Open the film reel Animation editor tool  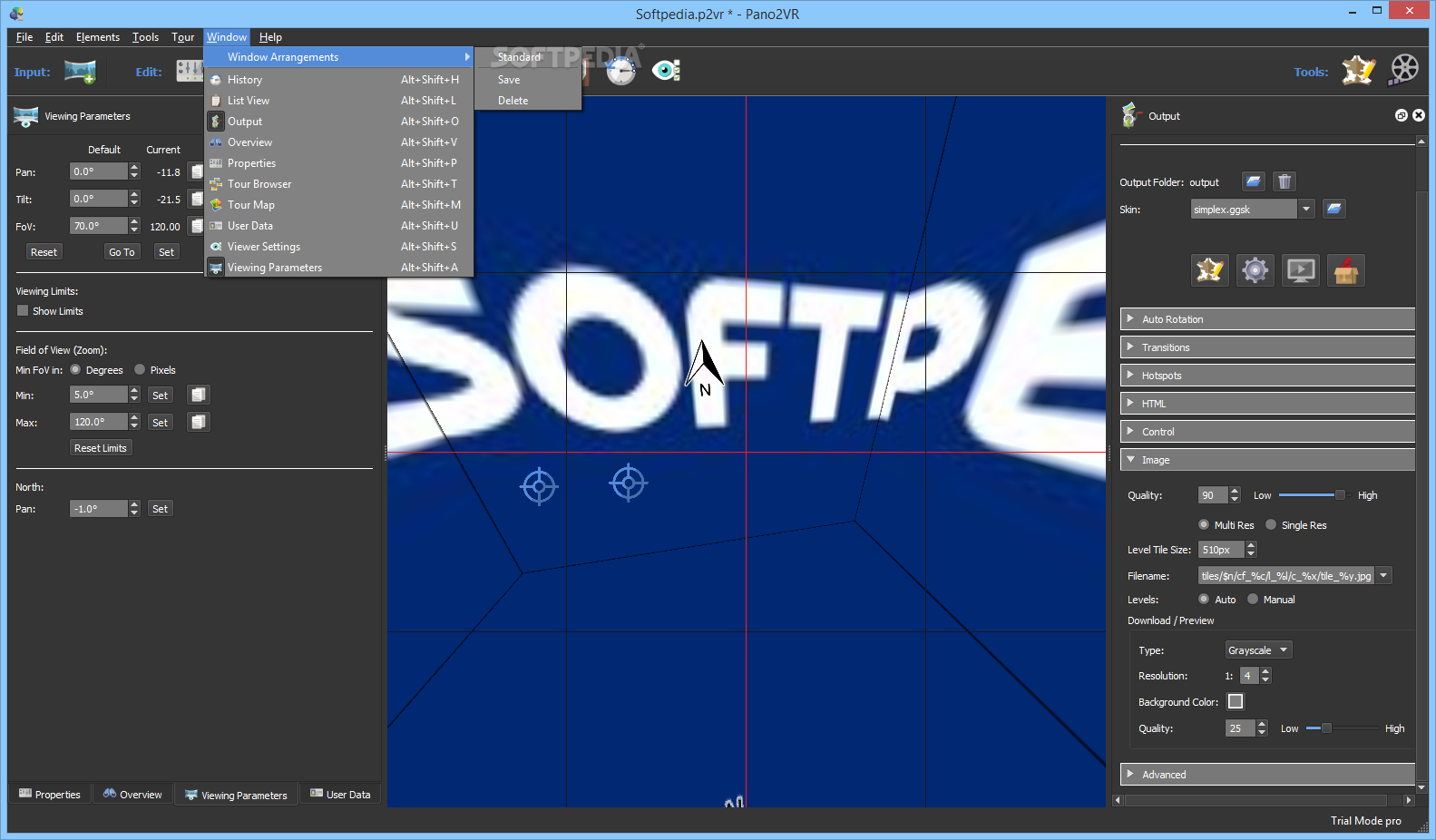(1403, 70)
